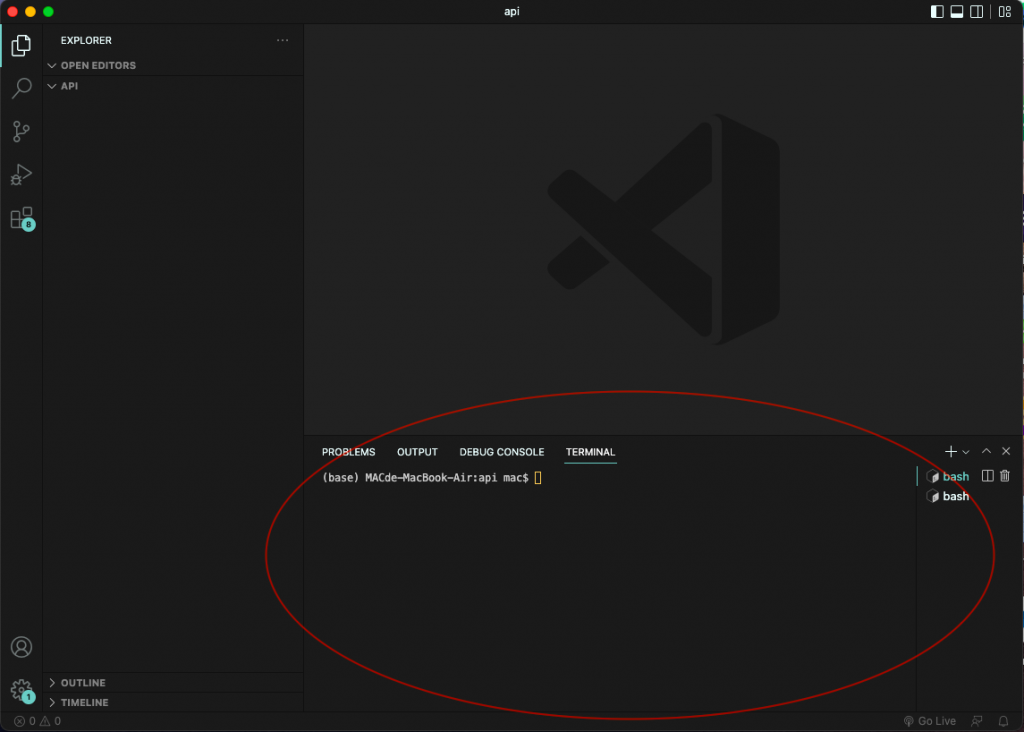Open the Customize Layout control

click(x=1005, y=11)
